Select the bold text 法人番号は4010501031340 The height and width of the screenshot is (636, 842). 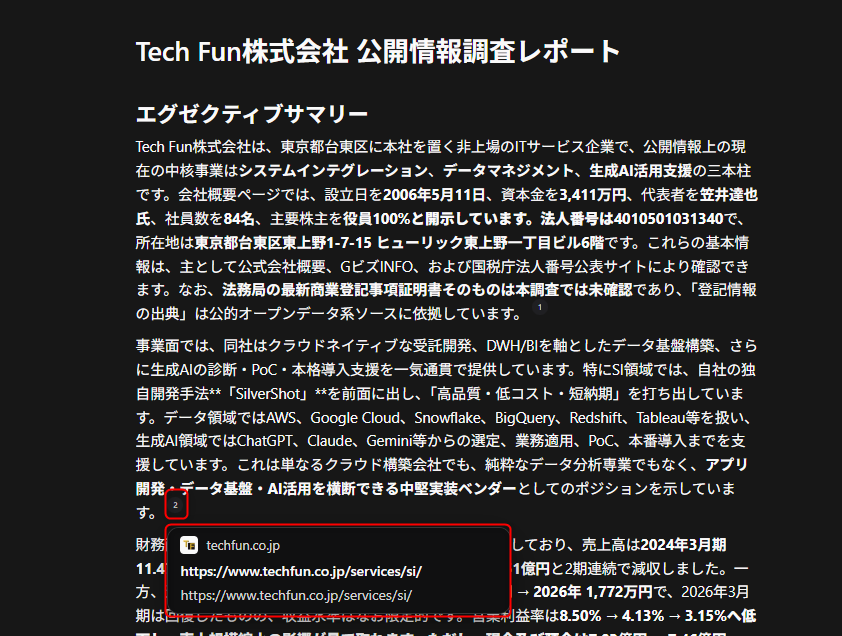(x=632, y=219)
